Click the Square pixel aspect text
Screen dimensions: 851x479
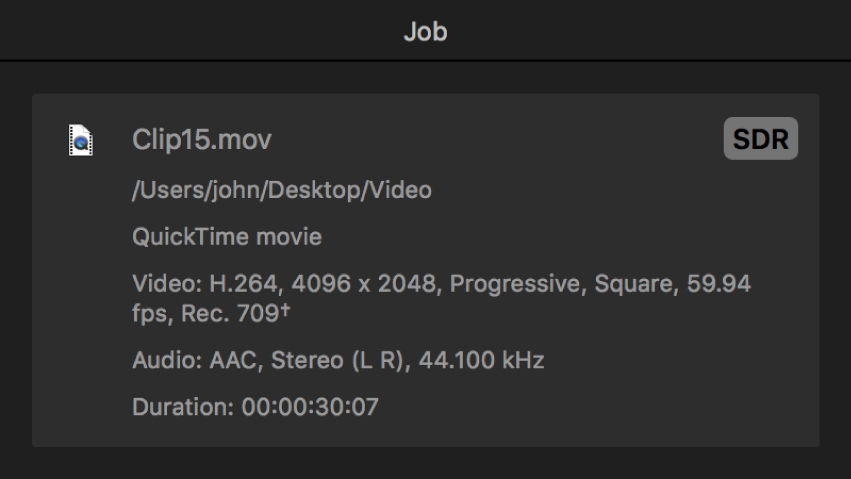(630, 285)
